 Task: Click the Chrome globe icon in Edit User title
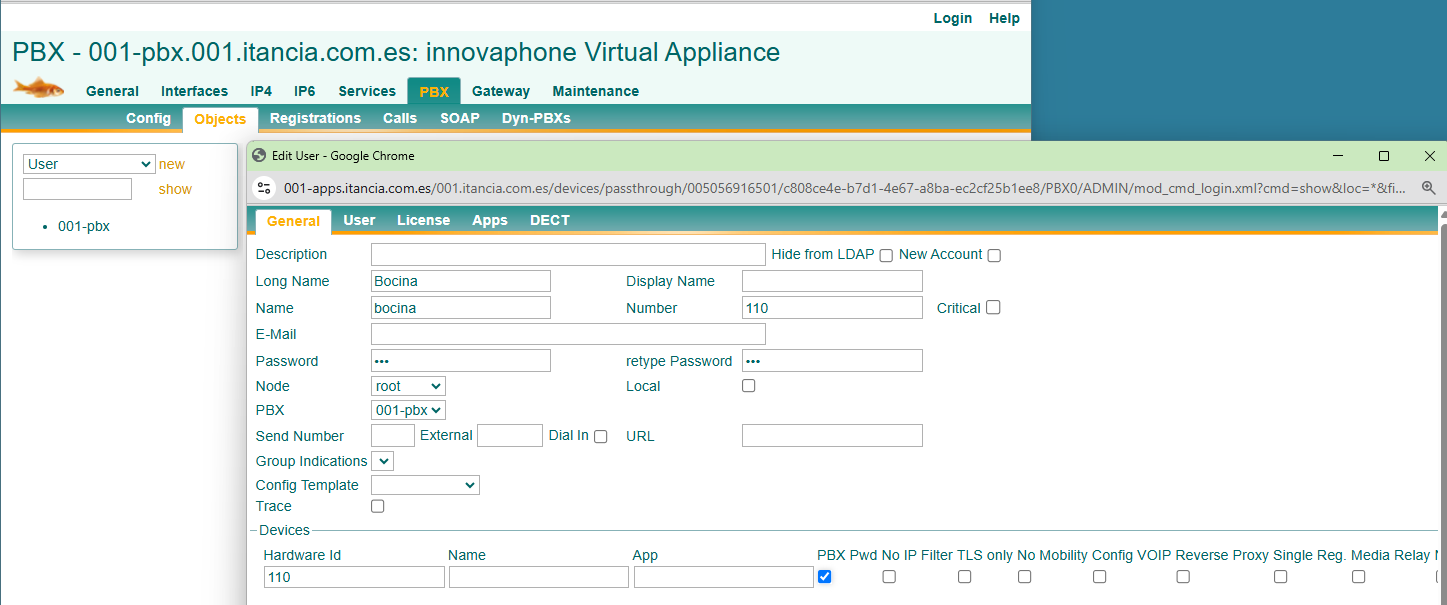tap(259, 156)
